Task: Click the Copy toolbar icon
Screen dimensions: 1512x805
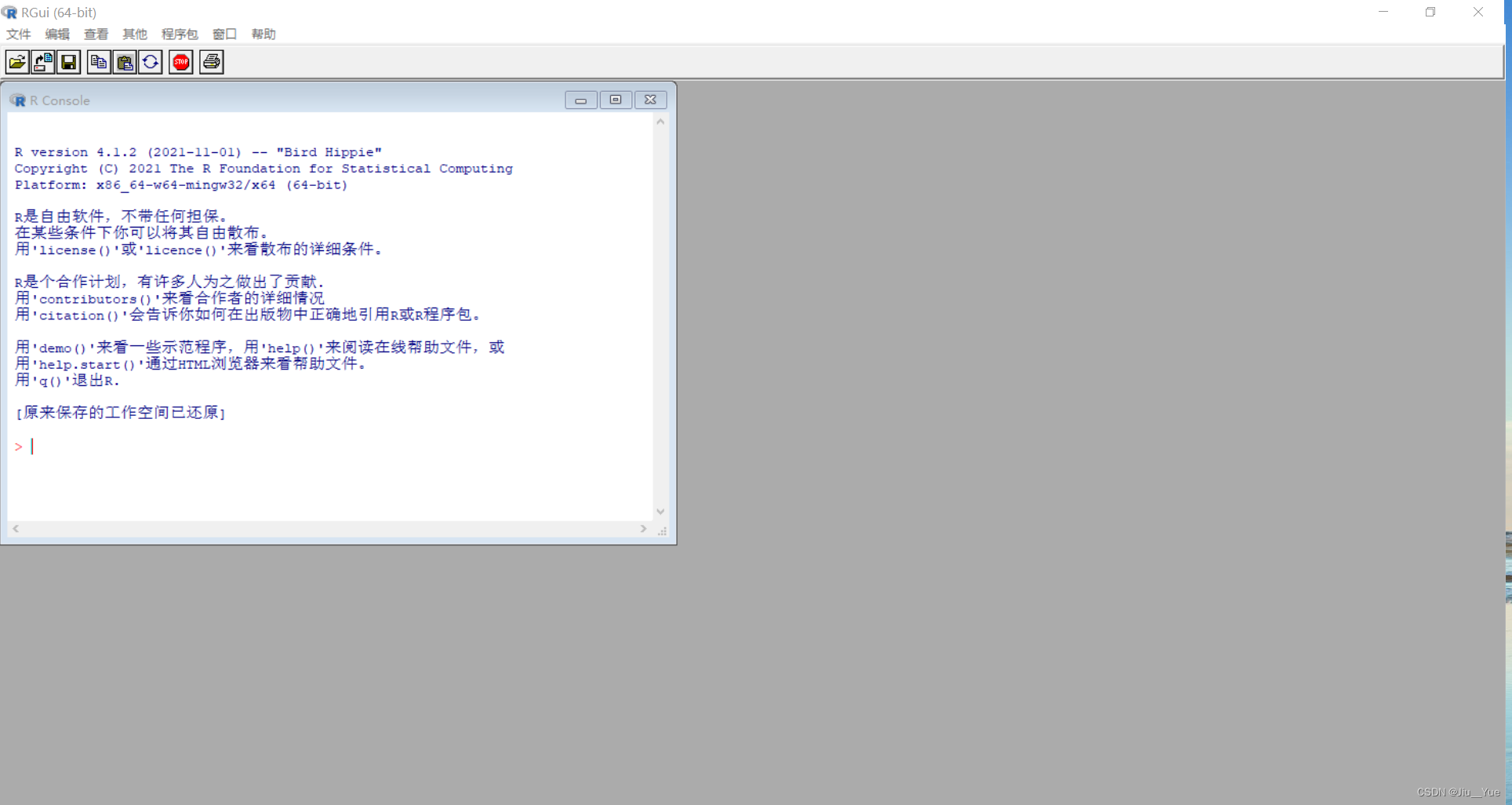Action: [x=99, y=62]
